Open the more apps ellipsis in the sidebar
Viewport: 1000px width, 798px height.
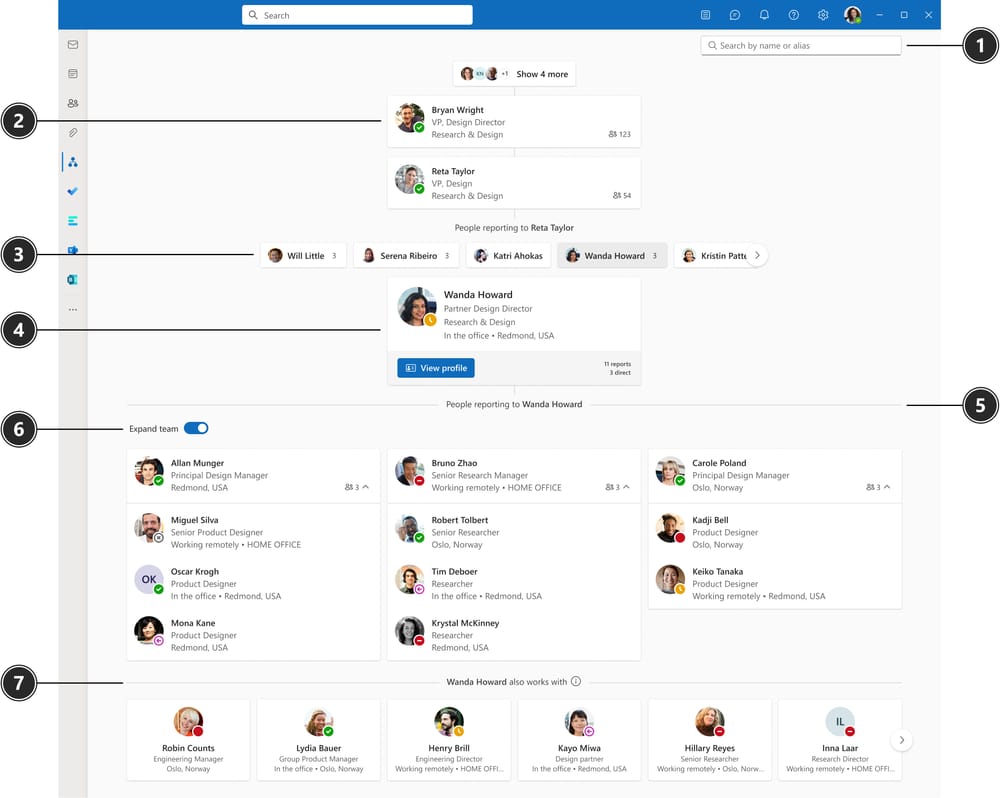tap(72, 309)
